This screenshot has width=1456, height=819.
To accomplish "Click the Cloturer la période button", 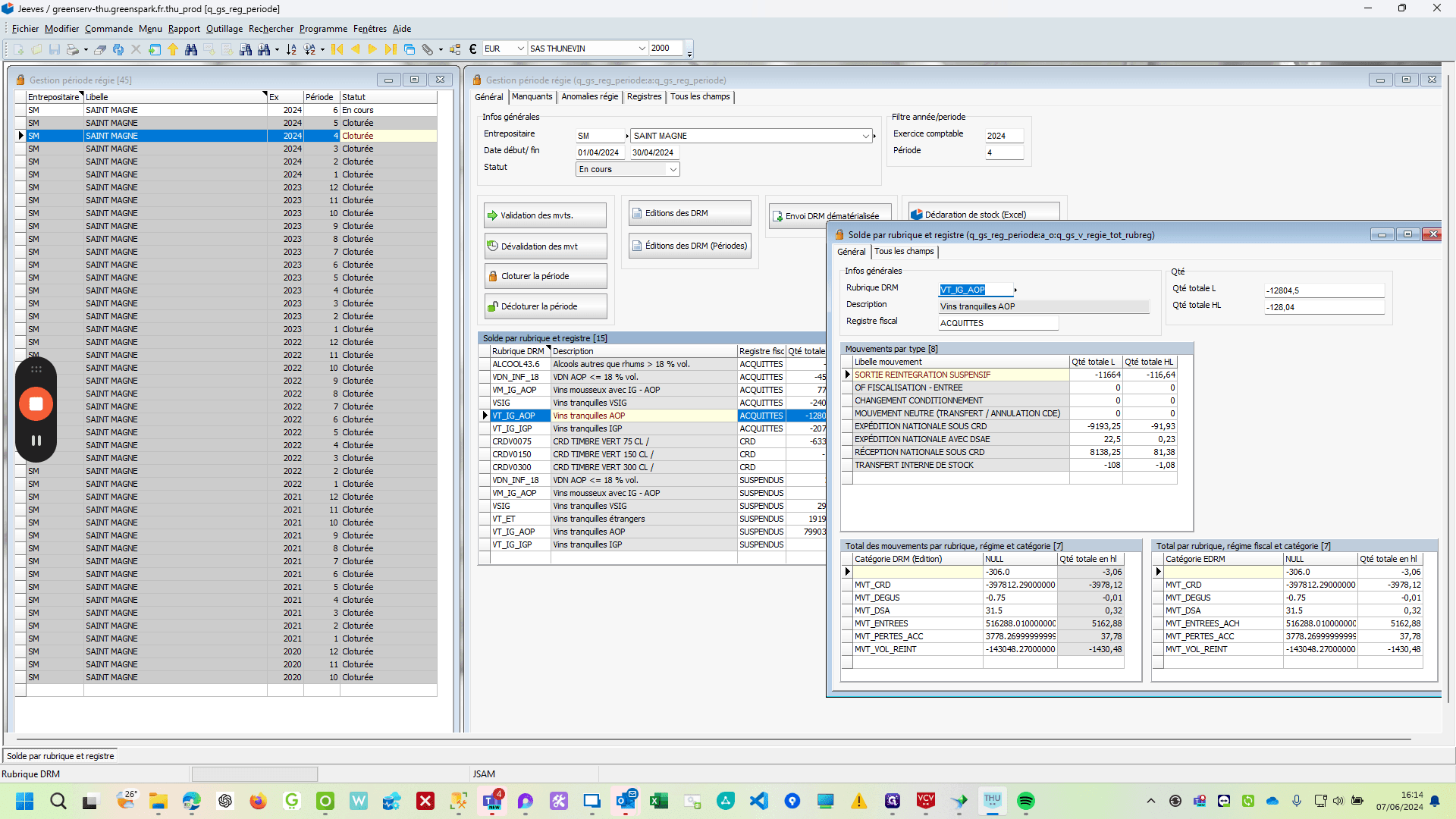I will 545,276.
